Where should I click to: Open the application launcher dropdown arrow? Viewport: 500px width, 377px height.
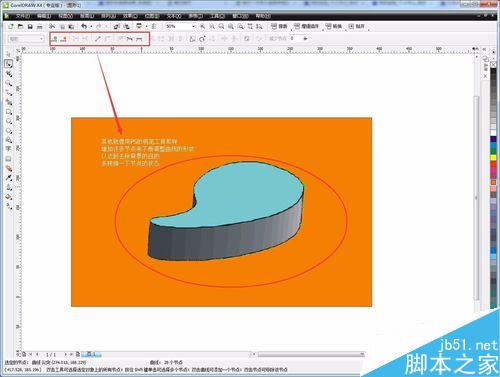click(x=146, y=26)
